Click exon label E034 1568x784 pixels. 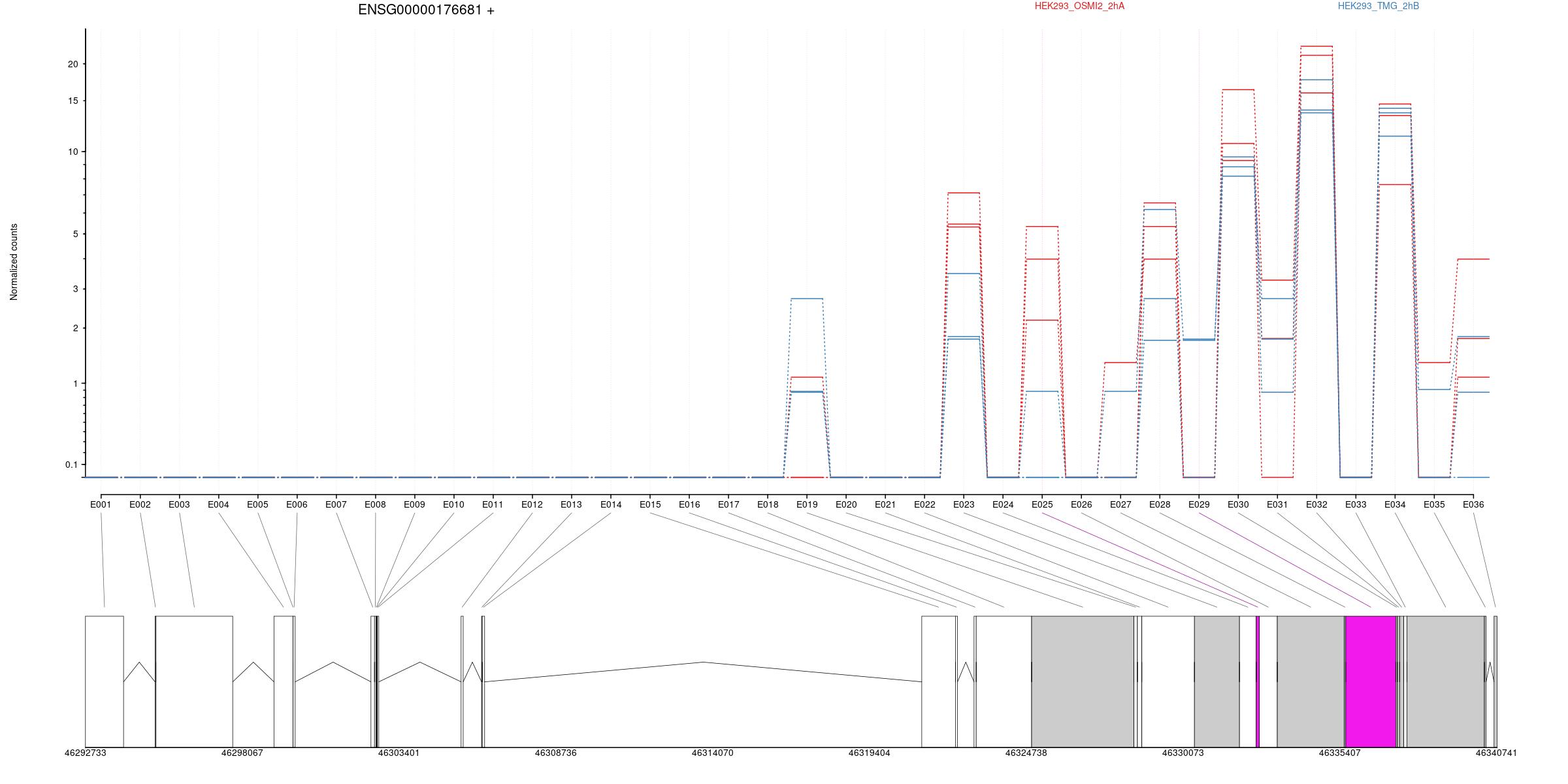click(1395, 504)
